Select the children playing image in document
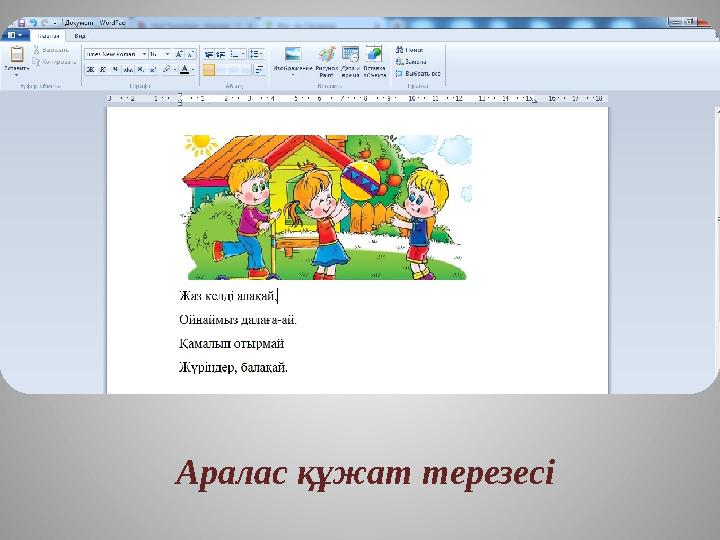 coord(327,207)
